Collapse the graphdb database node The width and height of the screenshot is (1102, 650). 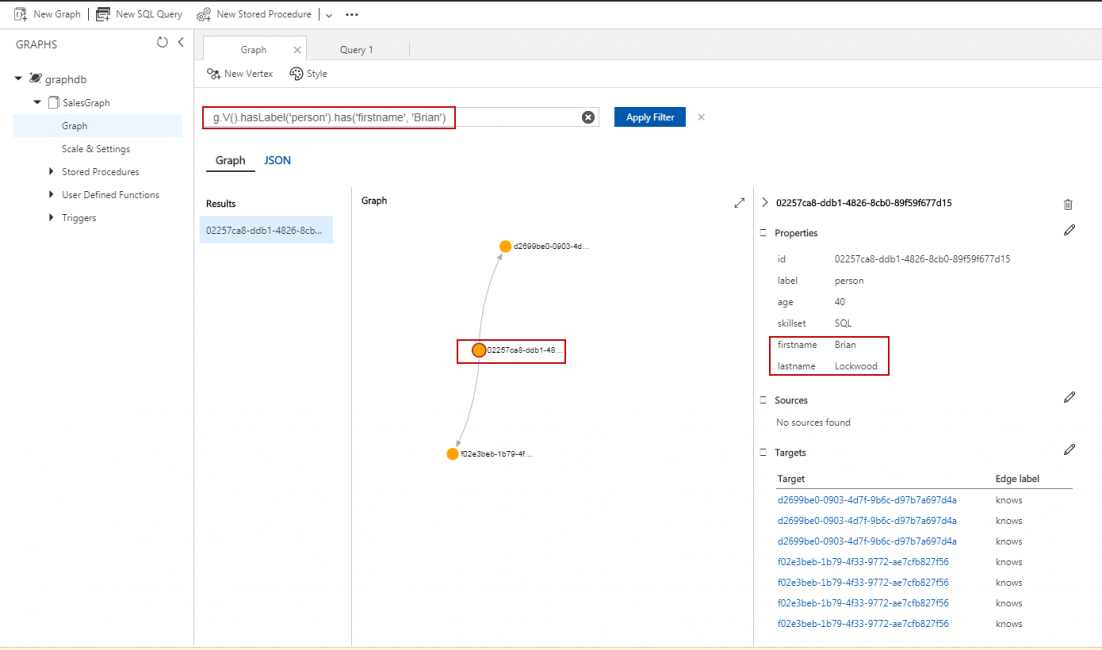point(18,79)
